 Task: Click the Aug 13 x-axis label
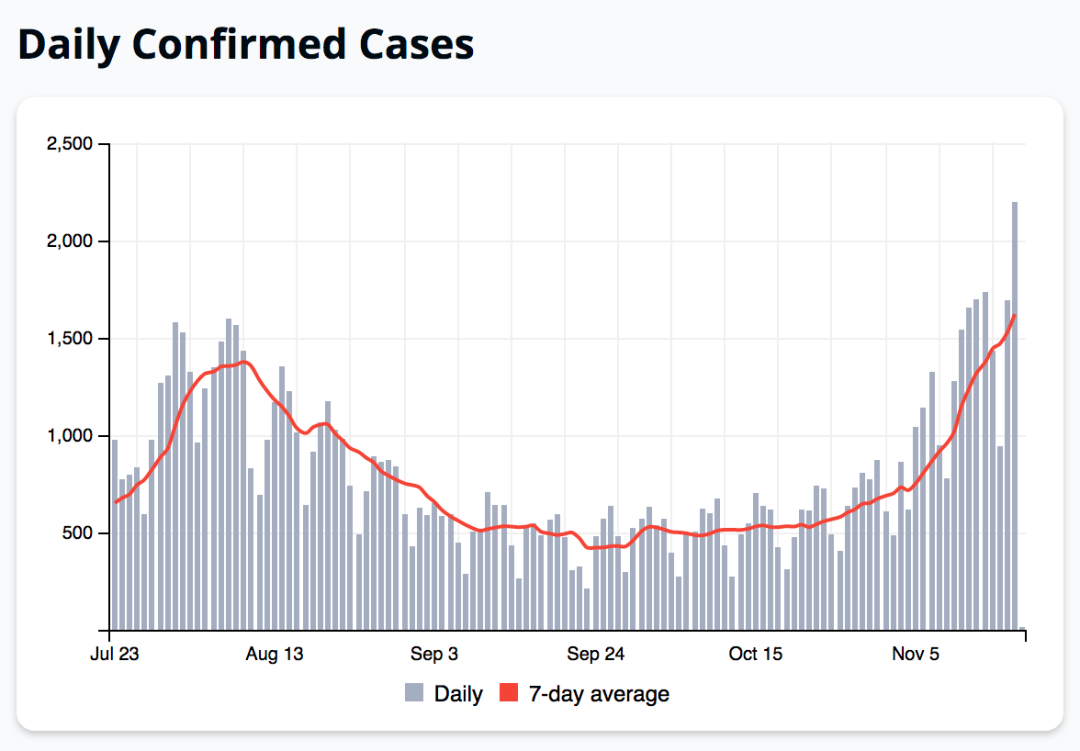pyautogui.click(x=274, y=654)
